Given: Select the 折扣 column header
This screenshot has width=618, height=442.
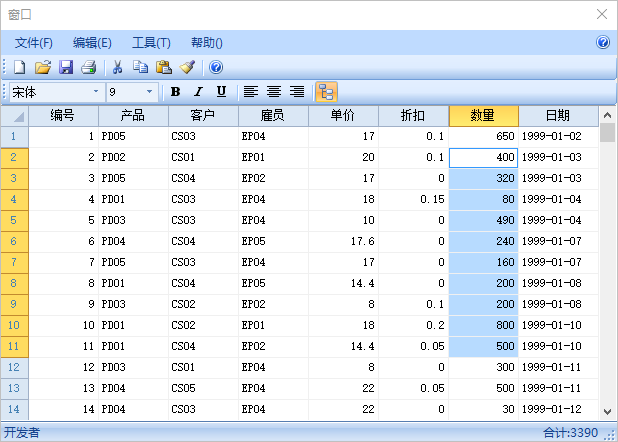Looking at the screenshot, I should [413, 116].
